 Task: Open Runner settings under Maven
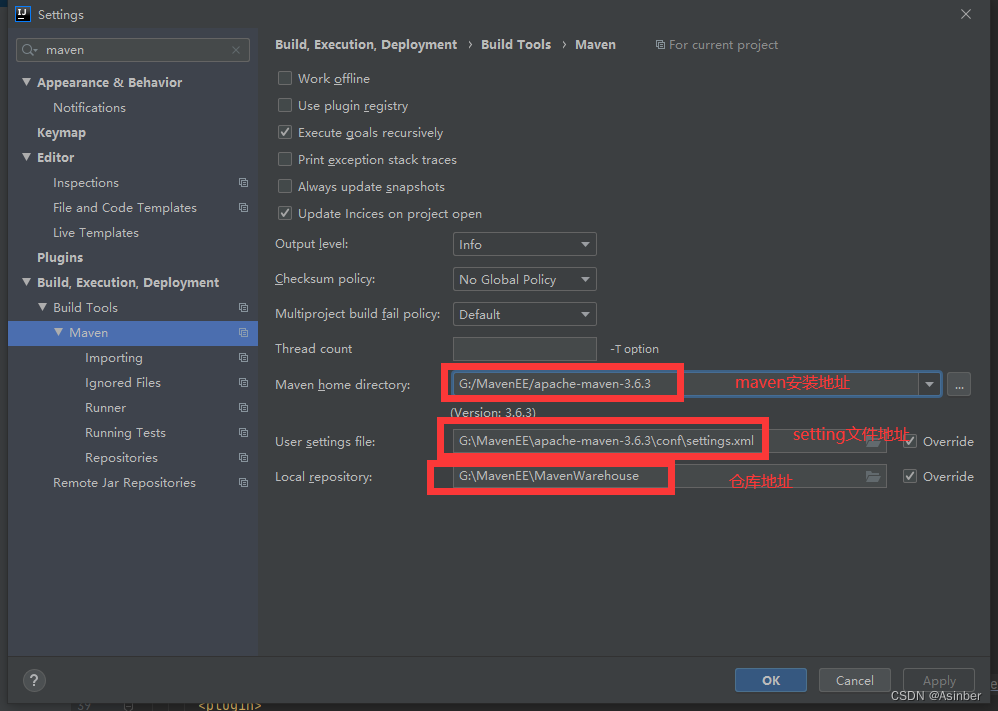[x=106, y=407]
